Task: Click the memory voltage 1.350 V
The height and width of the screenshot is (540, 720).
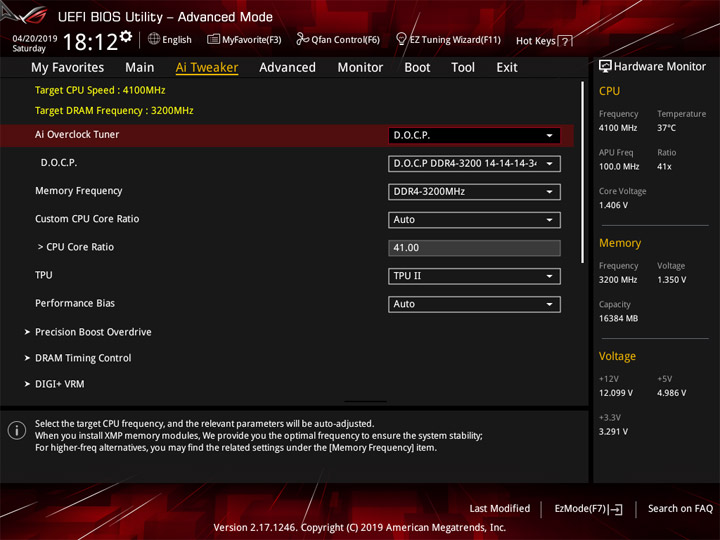Action: 671,280
